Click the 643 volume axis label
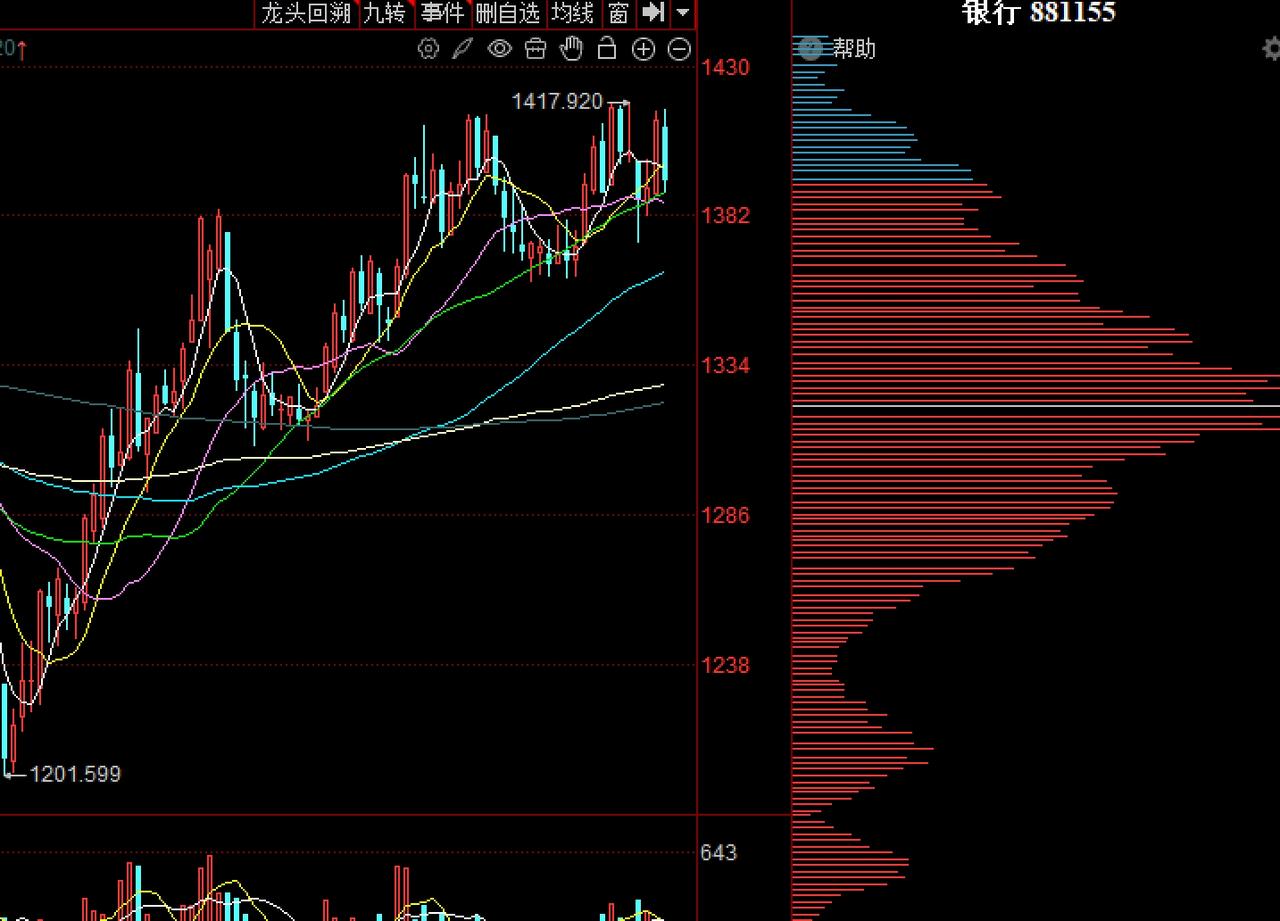The image size is (1280, 921). click(718, 853)
